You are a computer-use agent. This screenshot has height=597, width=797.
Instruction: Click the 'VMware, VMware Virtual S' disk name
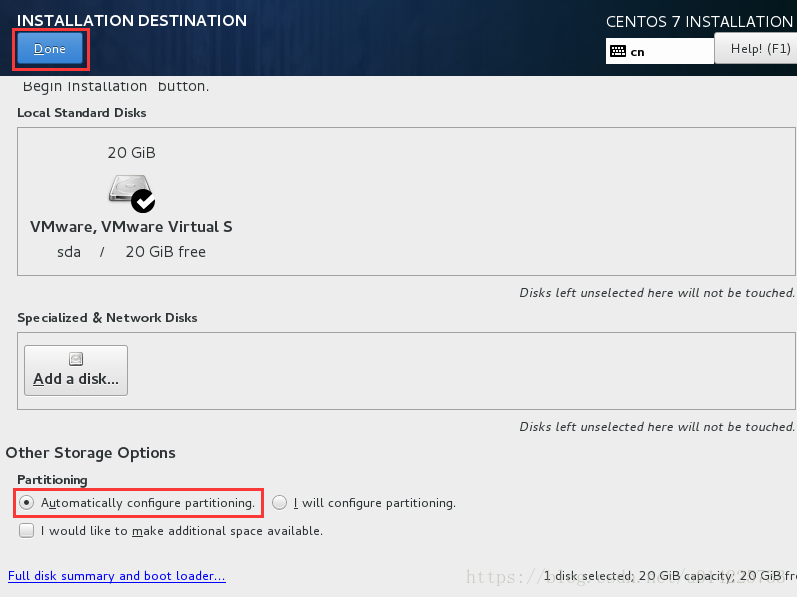tap(131, 227)
